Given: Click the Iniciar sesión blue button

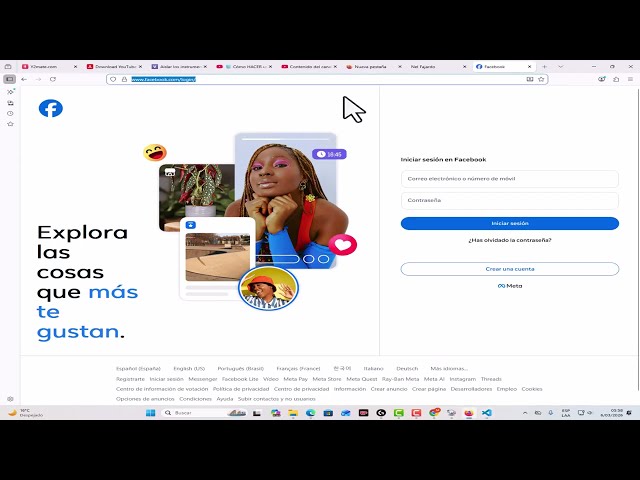Looking at the screenshot, I should [510, 223].
